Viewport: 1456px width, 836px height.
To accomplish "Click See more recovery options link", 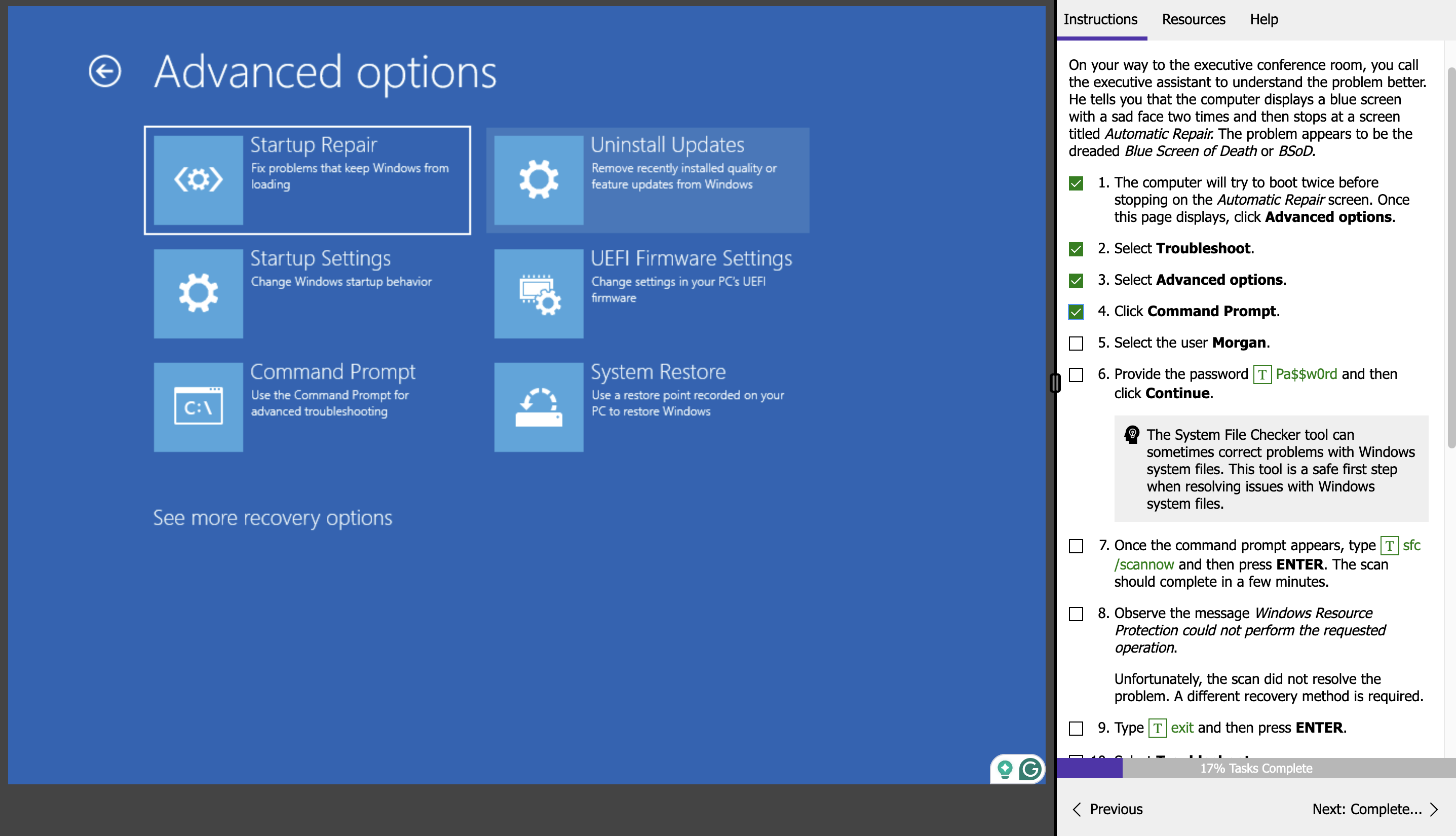I will 272,518.
